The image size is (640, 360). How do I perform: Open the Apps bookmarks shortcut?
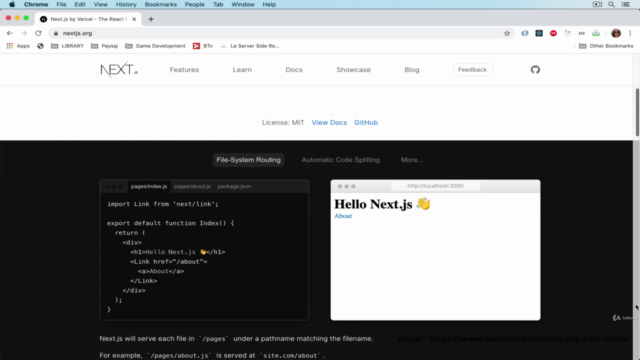coord(18,46)
